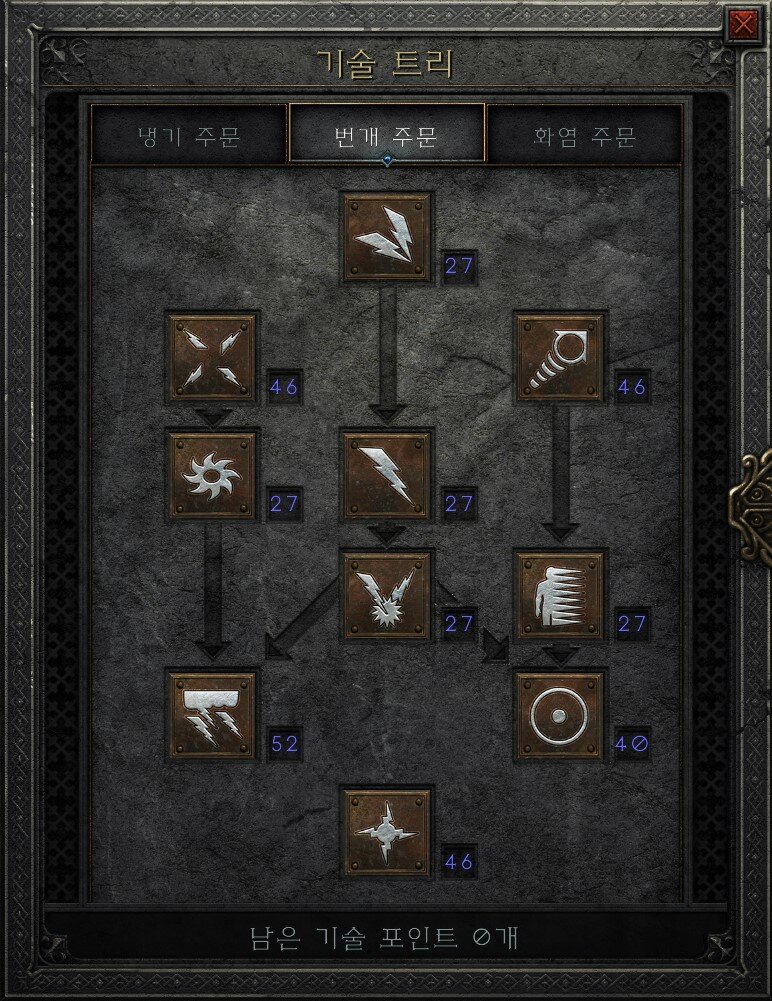Screen dimensions: 772x1001
Task: Select the Chain Lightning skill icon
Action: (387, 596)
